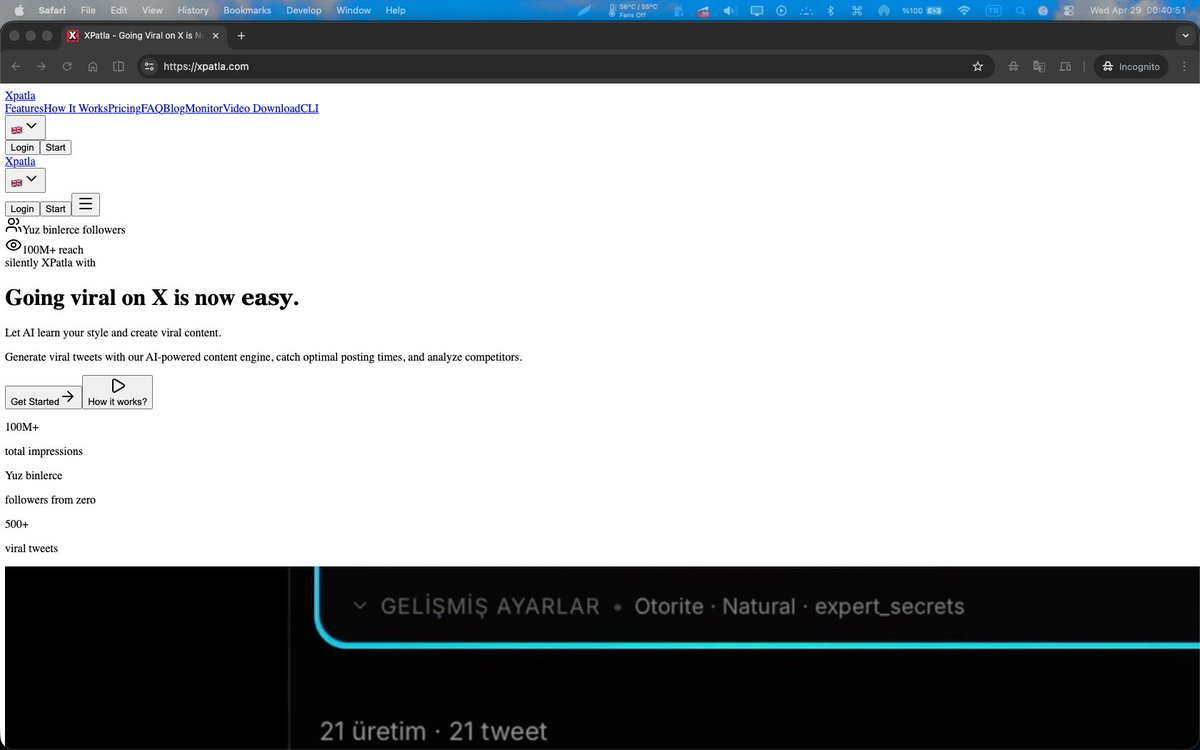
Task: Reload the page with the refresh icon
Action: 67,66
